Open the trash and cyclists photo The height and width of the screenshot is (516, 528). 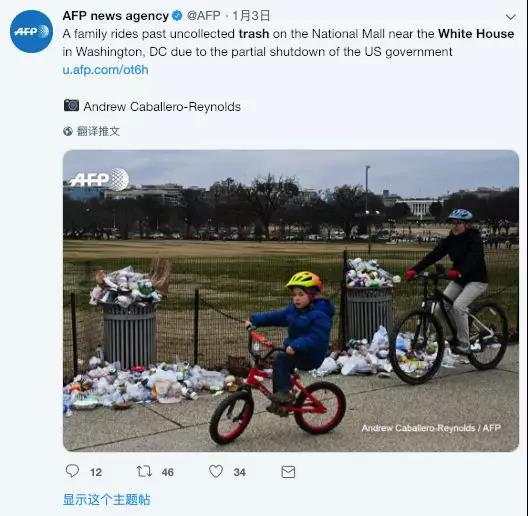(x=291, y=301)
